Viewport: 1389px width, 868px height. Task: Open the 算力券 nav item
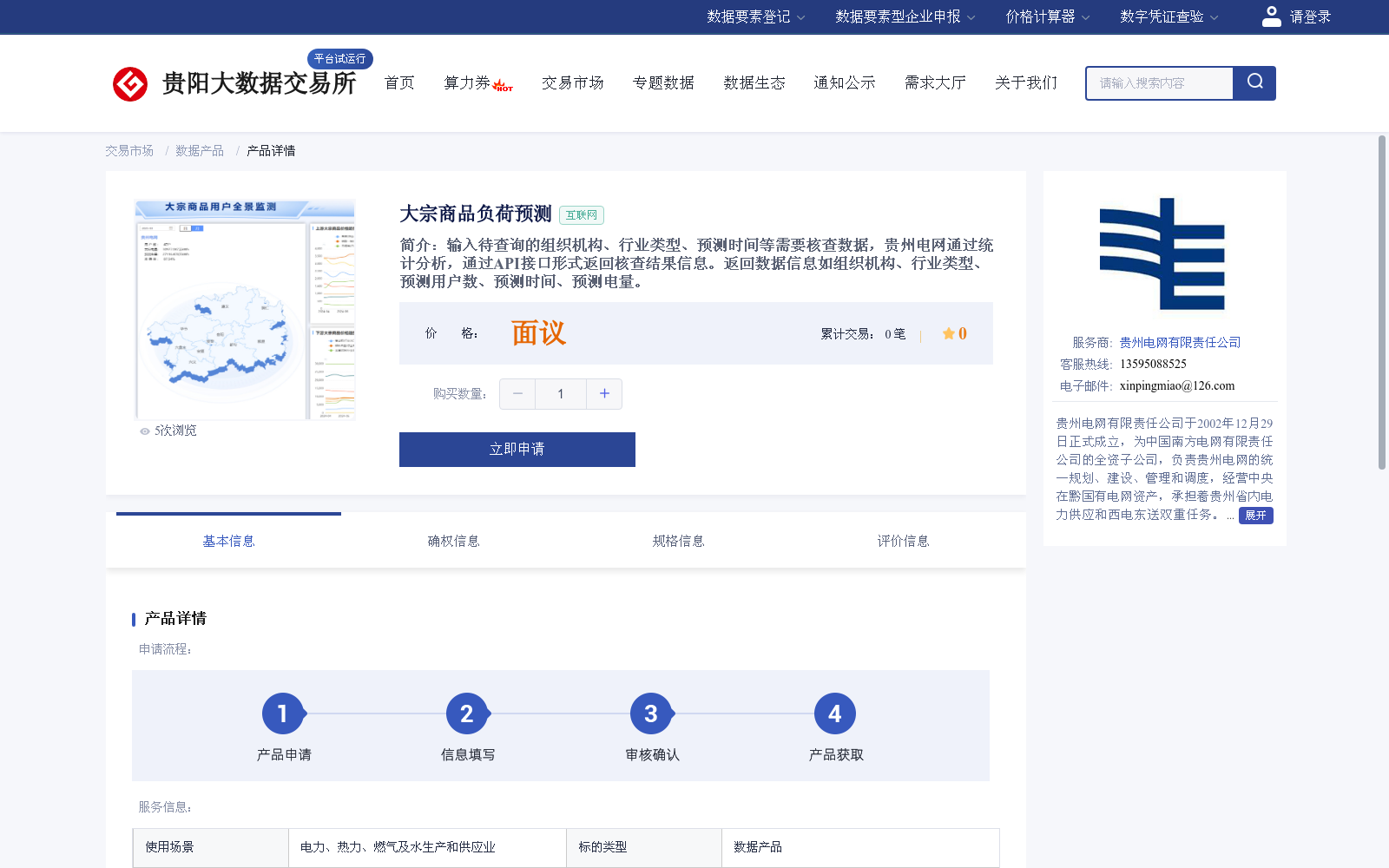(467, 82)
